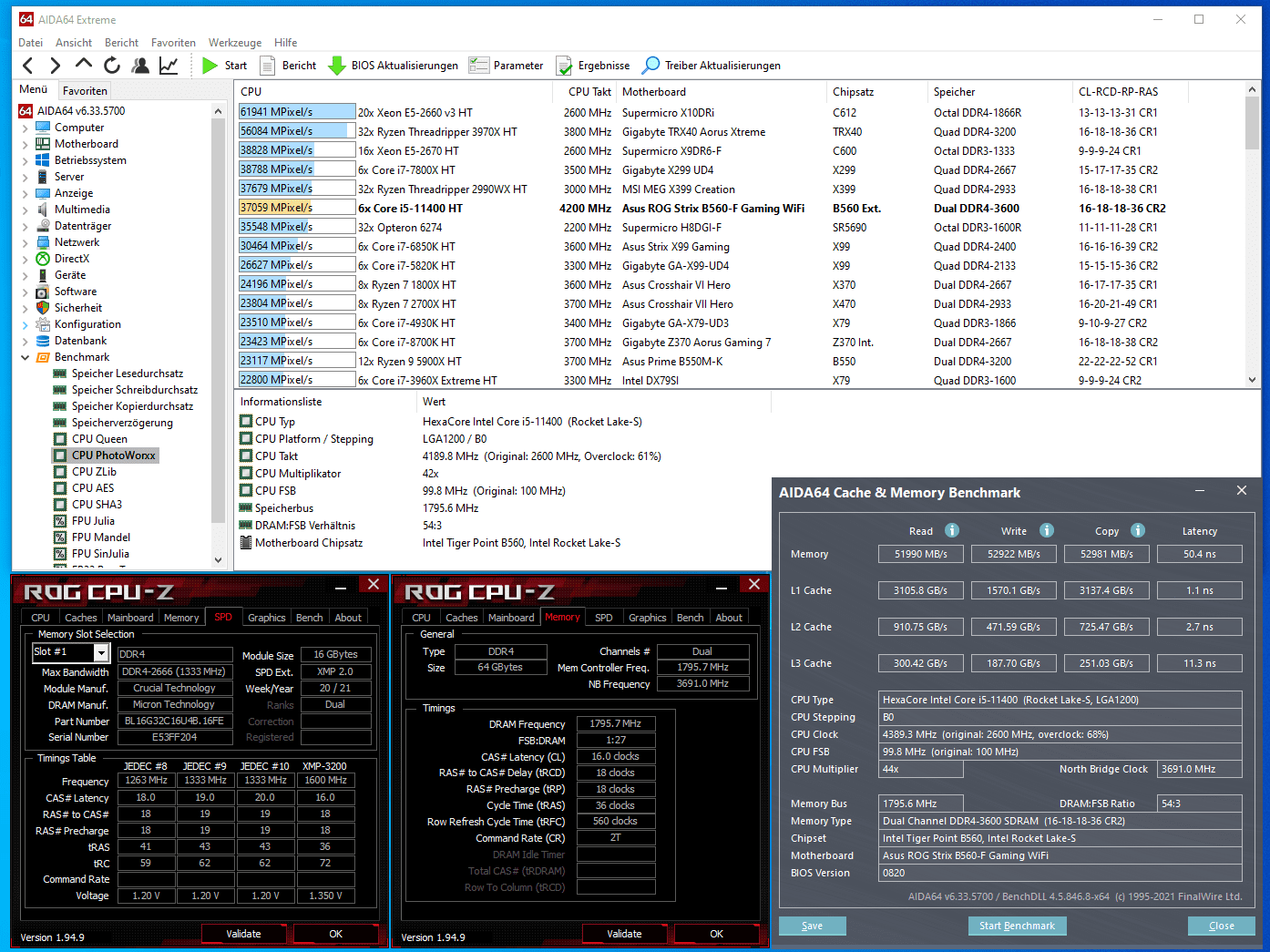This screenshot has width=1270, height=952.
Task: Select Datenbank icon in tree
Action: [43, 341]
